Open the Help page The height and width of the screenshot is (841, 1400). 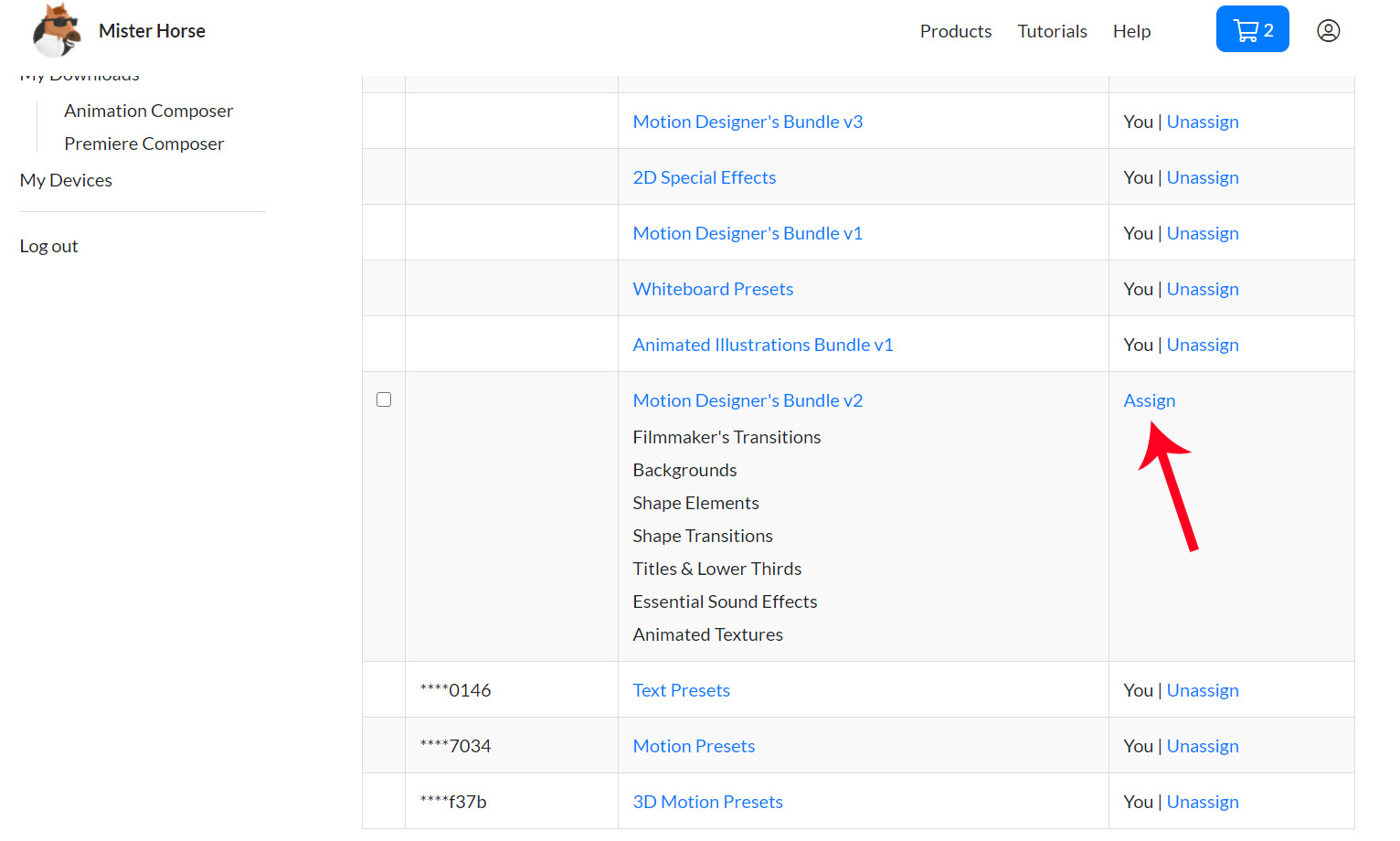[x=1131, y=31]
